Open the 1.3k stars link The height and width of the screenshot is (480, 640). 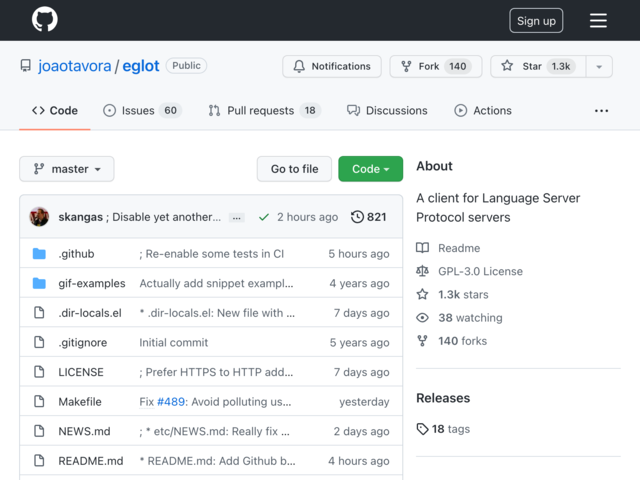click(x=463, y=295)
